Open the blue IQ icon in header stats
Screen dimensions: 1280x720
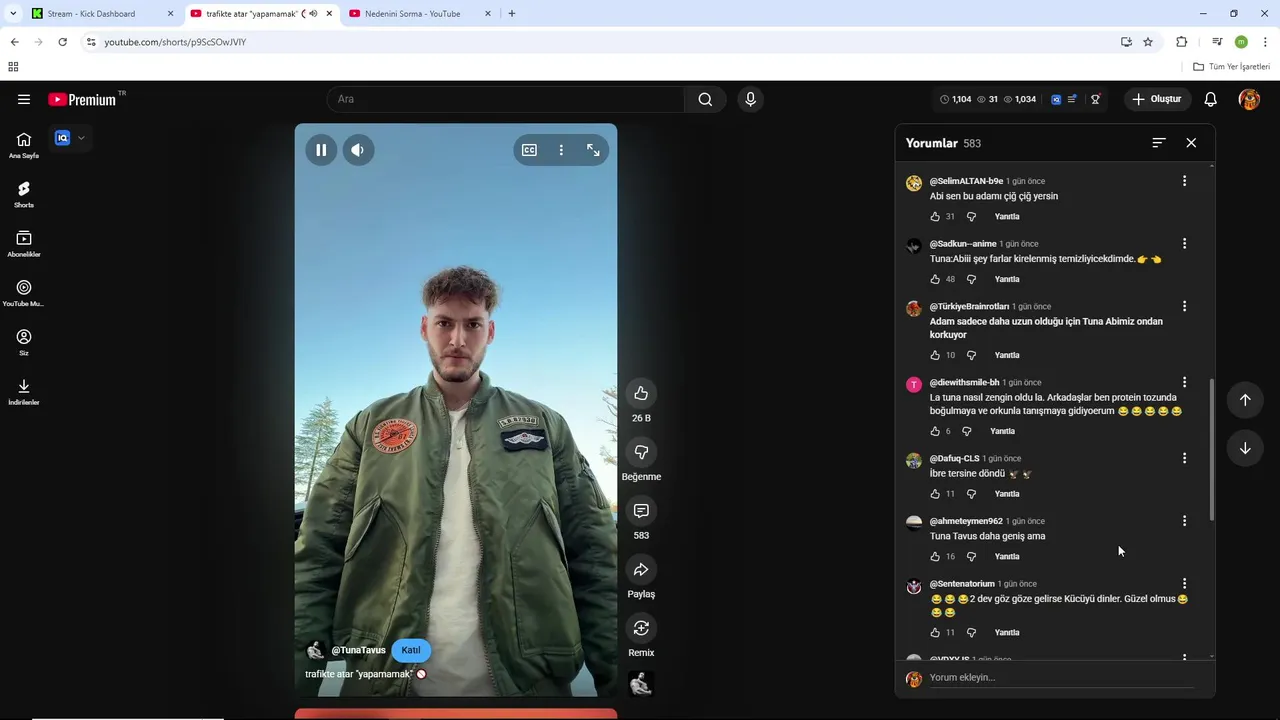1056,99
